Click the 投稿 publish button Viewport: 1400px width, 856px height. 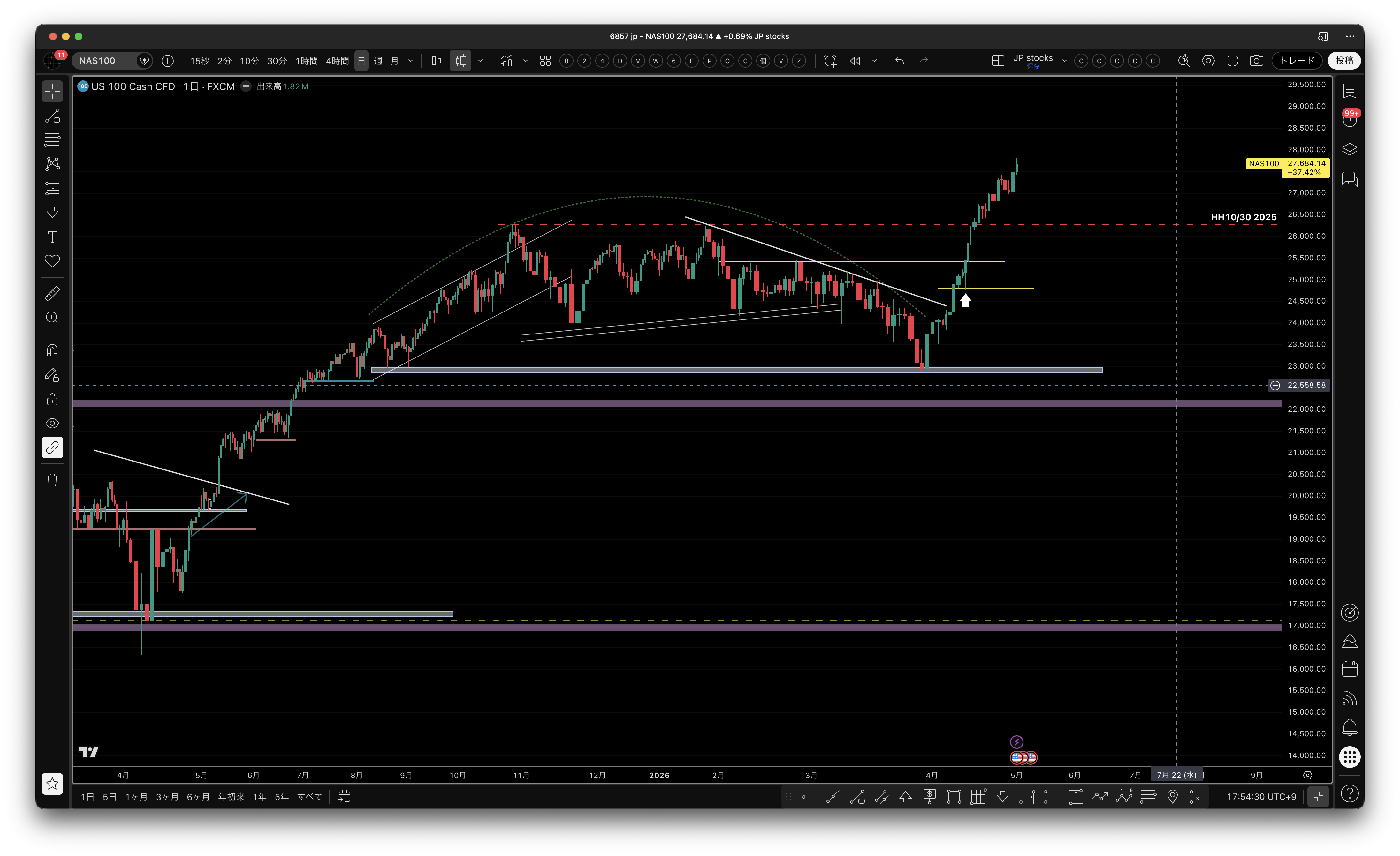coord(1344,61)
